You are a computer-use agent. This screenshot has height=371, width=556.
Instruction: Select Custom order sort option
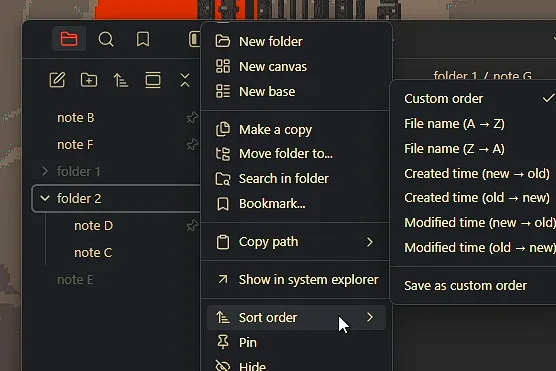pyautogui.click(x=476, y=99)
